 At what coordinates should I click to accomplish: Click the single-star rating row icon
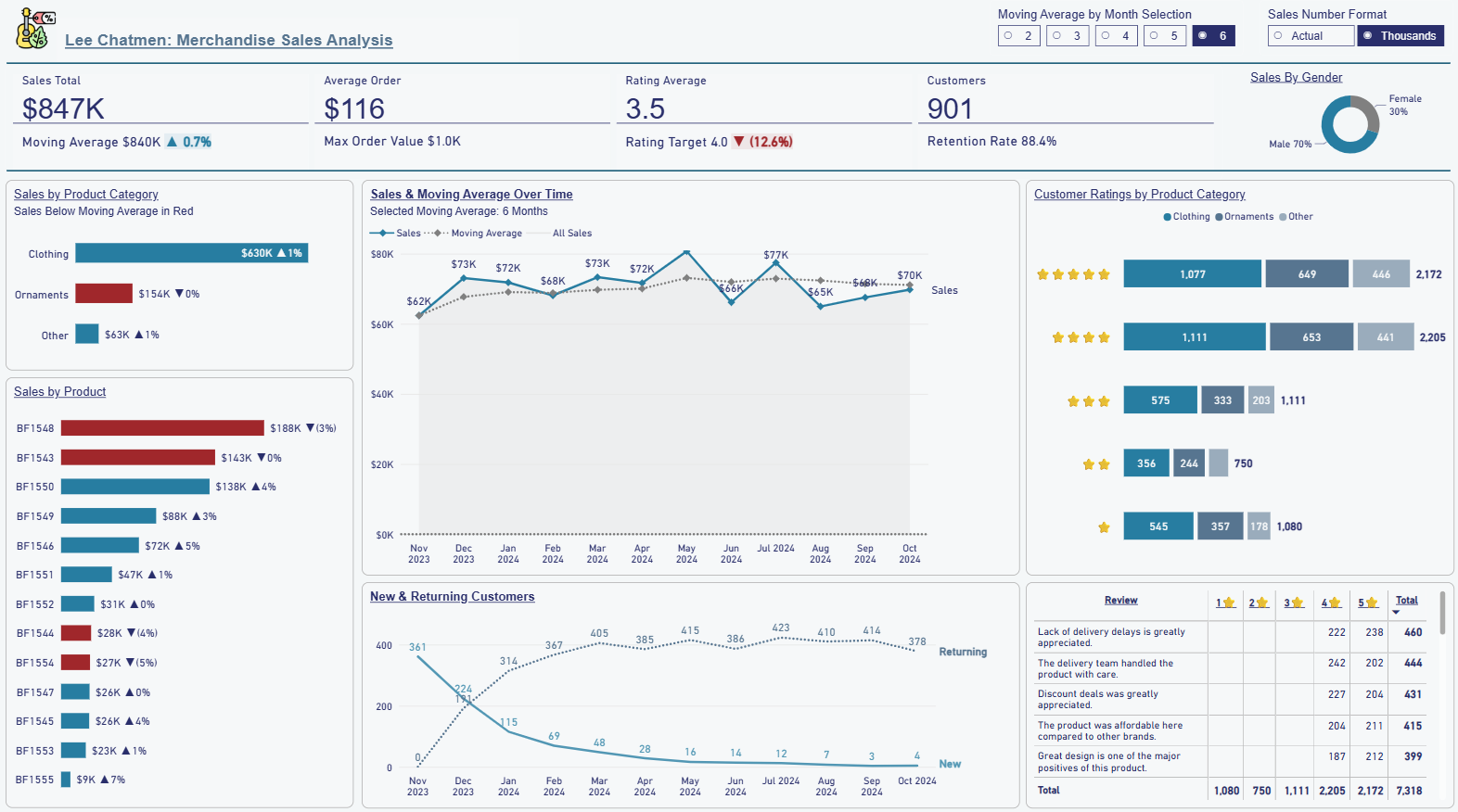point(1104,527)
